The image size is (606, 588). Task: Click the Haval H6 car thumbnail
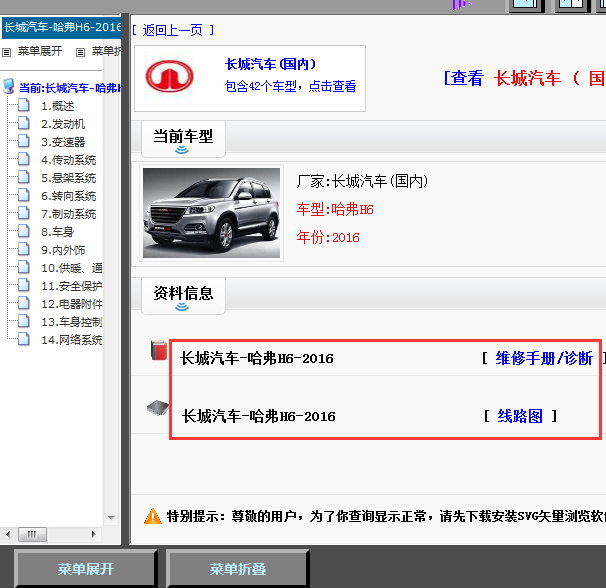pyautogui.click(x=211, y=213)
